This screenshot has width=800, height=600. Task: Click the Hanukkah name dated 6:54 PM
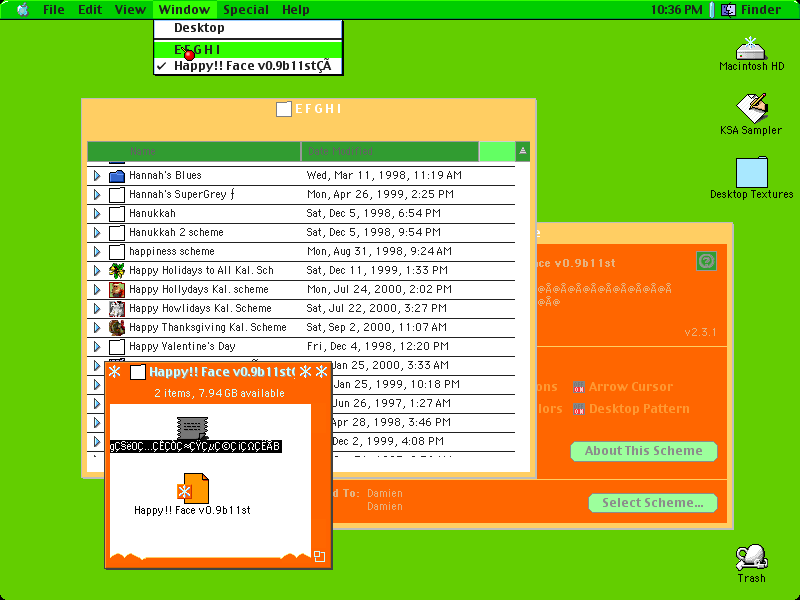pos(152,213)
